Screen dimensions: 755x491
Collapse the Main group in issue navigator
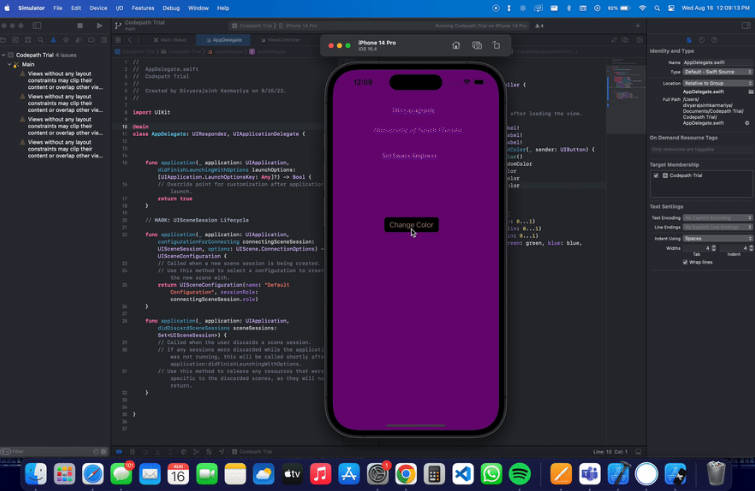(10, 64)
